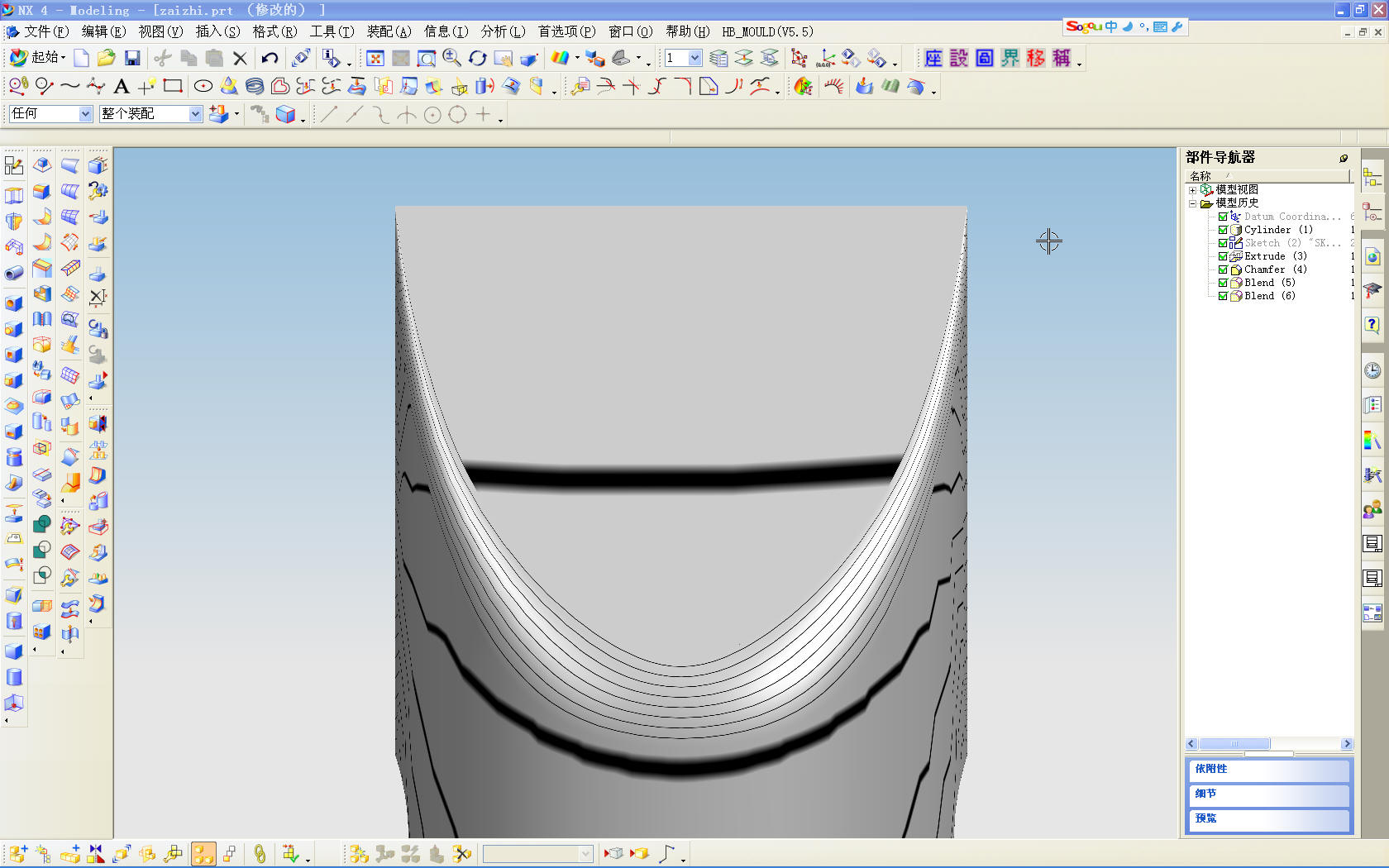The width and height of the screenshot is (1389, 868).
Task: Open the 分析(L) menu
Action: pyautogui.click(x=504, y=31)
